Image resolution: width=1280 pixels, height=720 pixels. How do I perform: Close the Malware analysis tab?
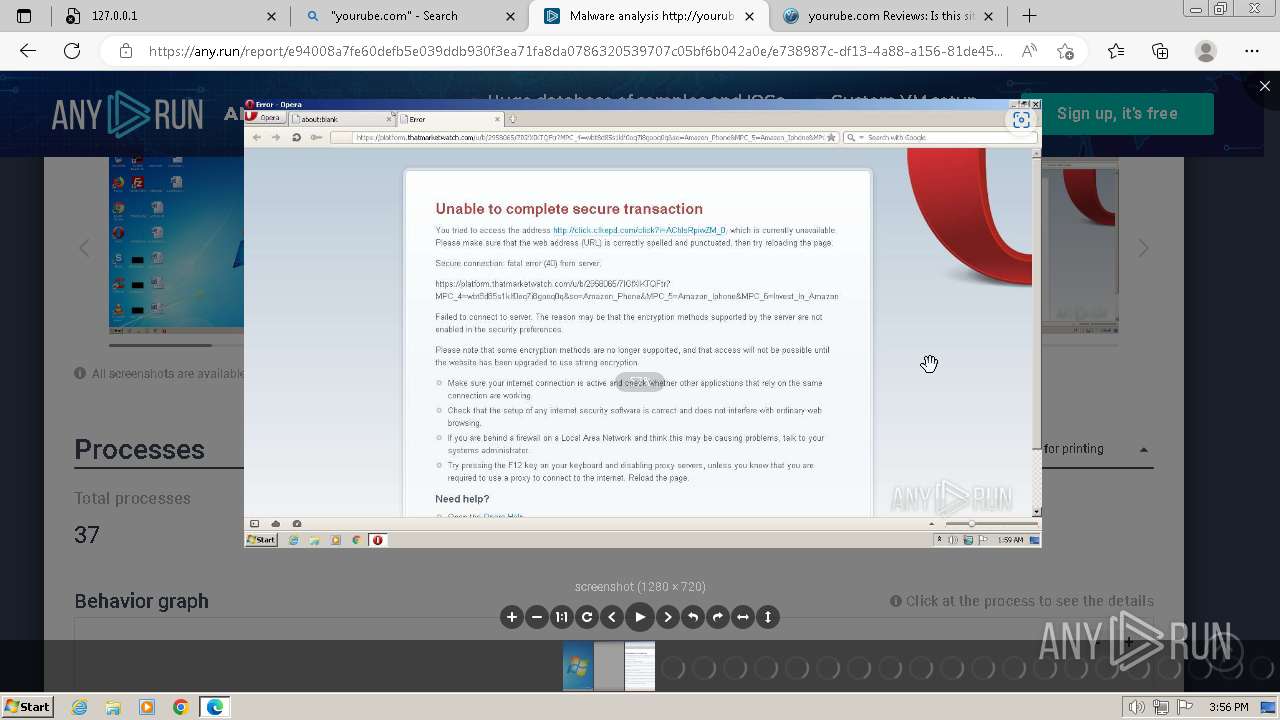(x=750, y=16)
